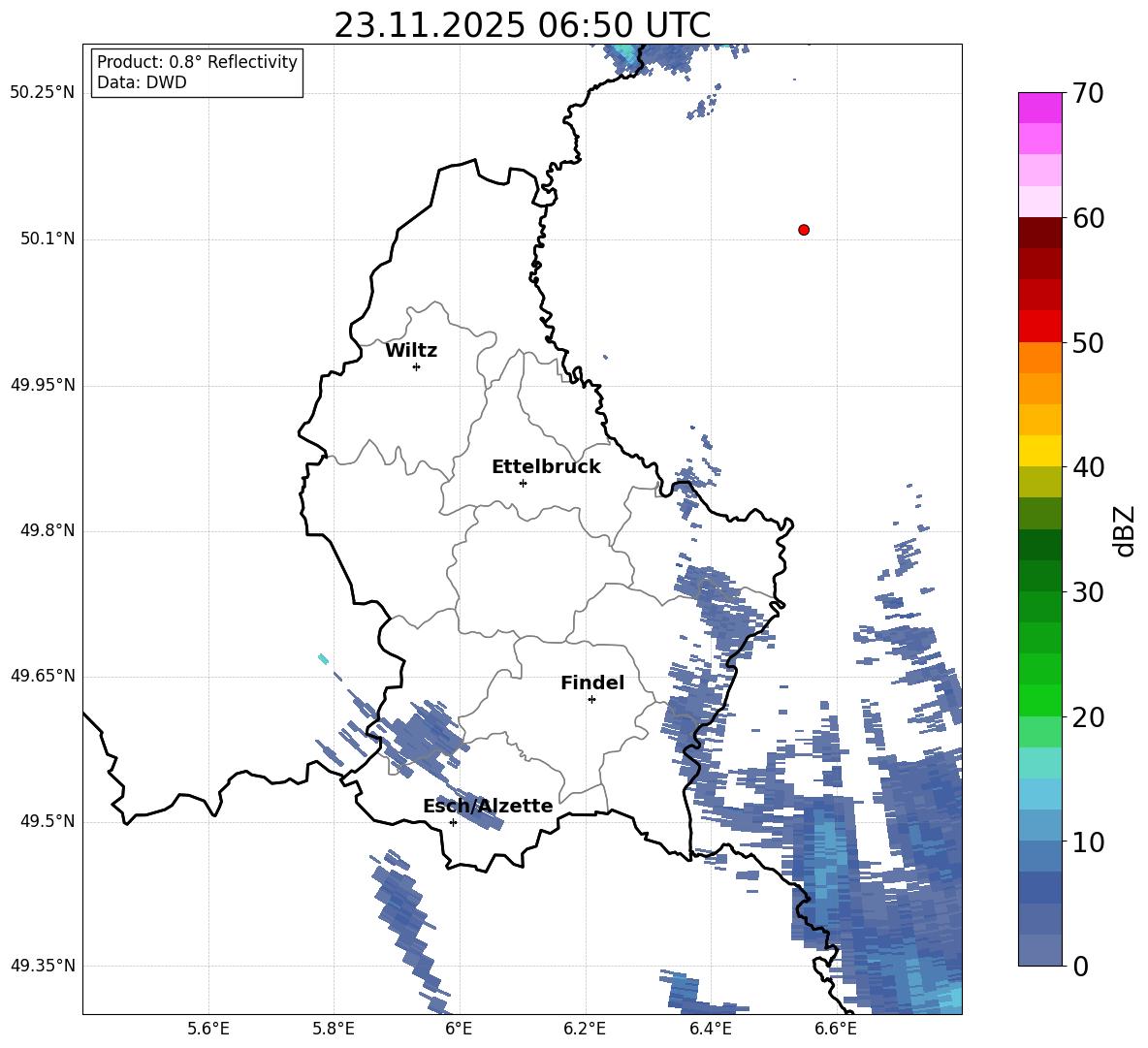
Task: Click the small cyan echo near 5.8°E
Action: [323, 658]
